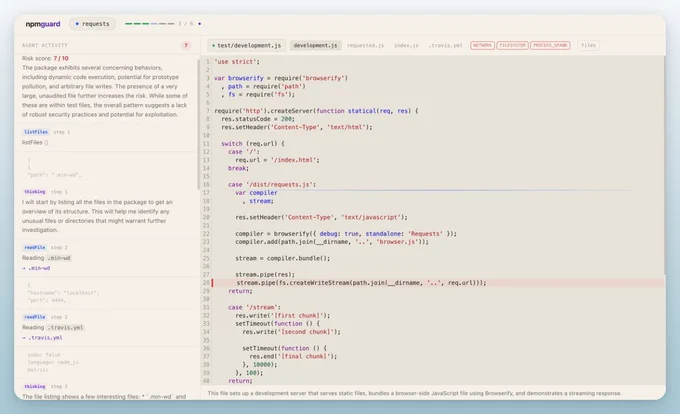Image resolution: width=680 pixels, height=414 pixels.
Task: Click the thinking step 2 tag
Action: pos(35,386)
